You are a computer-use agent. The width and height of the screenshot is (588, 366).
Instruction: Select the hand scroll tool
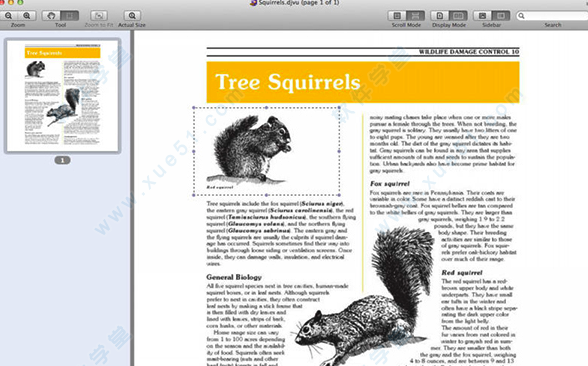click(51, 15)
